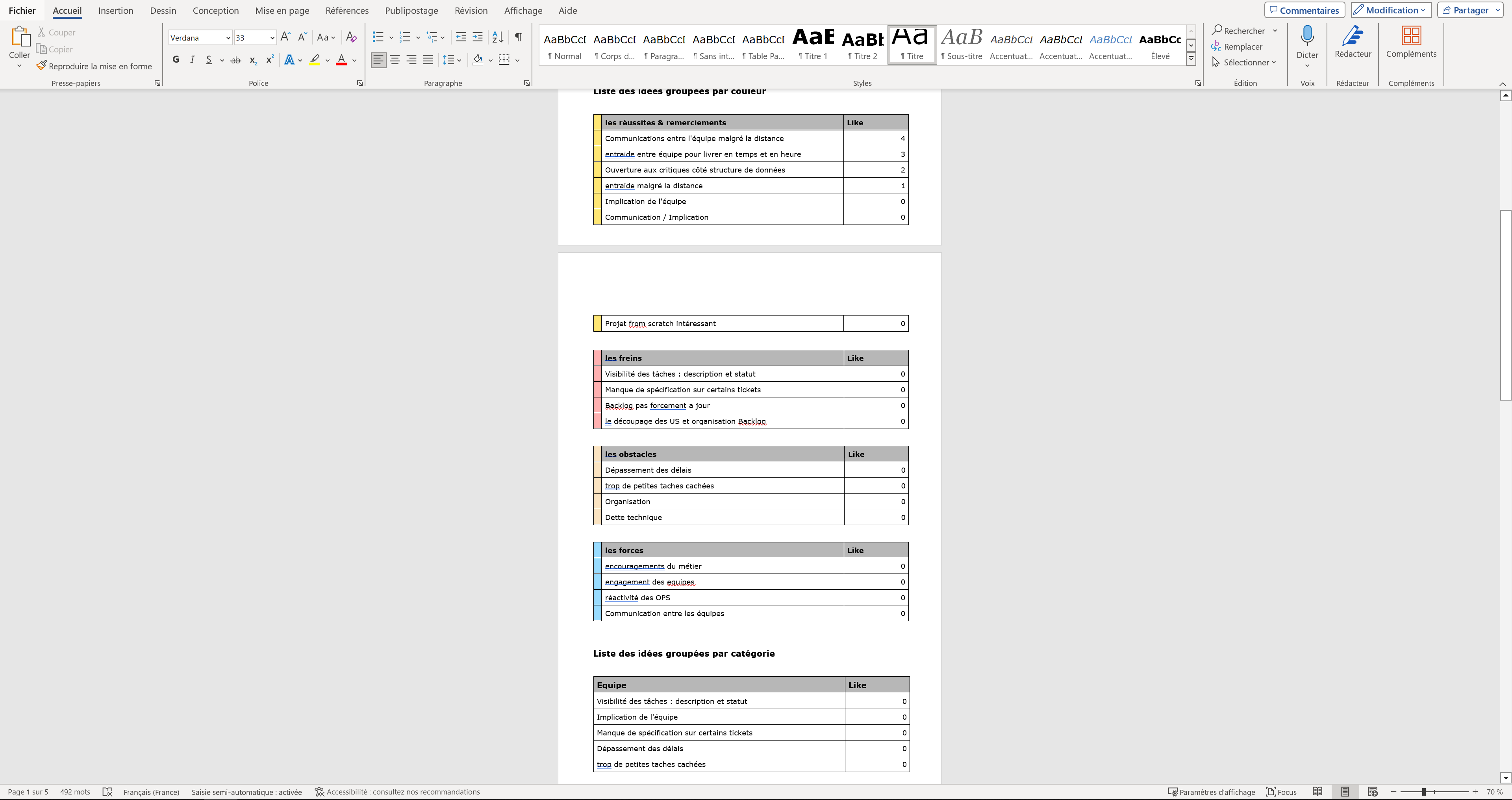
Task: Toggle paragraph marks display
Action: coord(518,37)
